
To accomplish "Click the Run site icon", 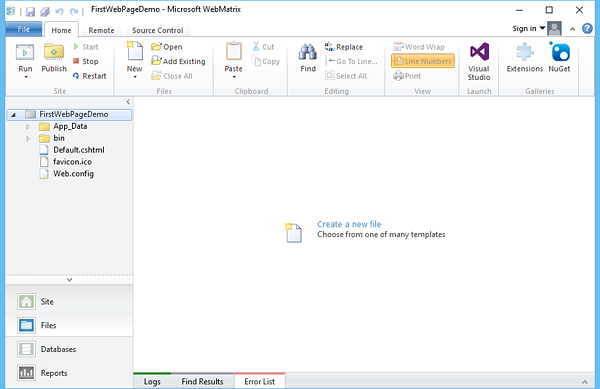I will tap(25, 52).
